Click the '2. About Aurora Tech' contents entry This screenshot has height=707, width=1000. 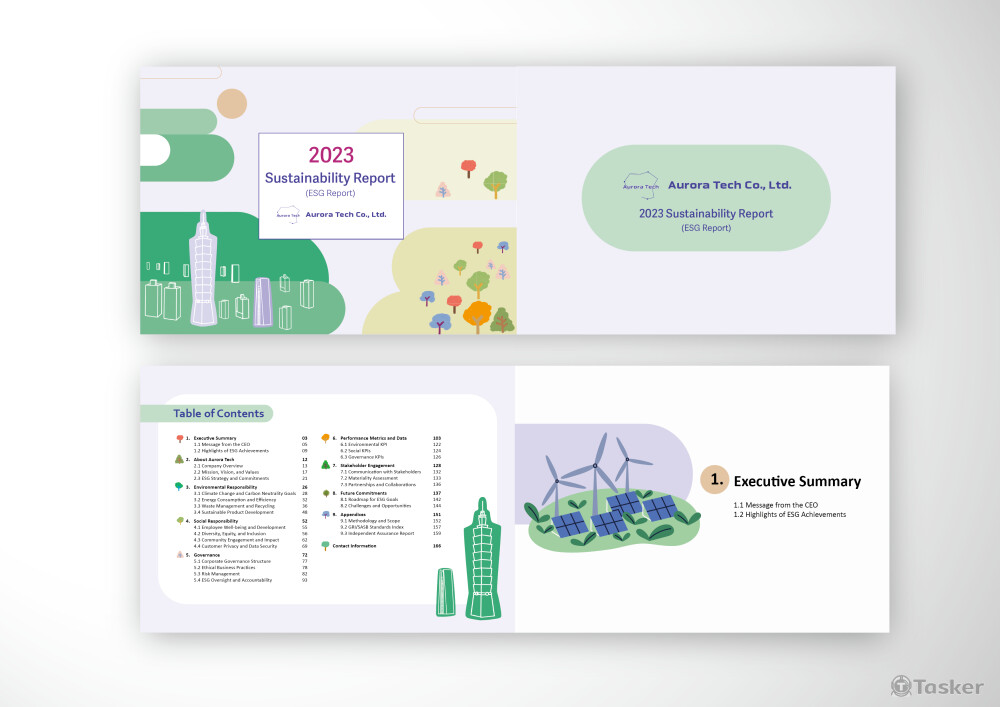tap(210, 460)
